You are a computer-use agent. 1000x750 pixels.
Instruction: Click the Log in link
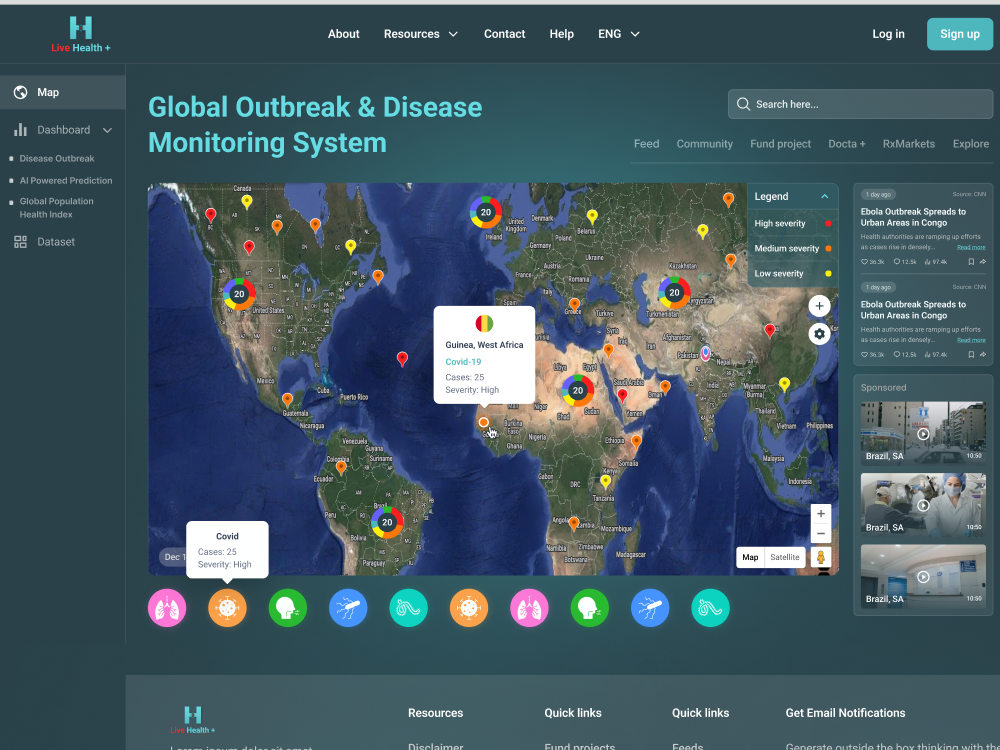[888, 34]
